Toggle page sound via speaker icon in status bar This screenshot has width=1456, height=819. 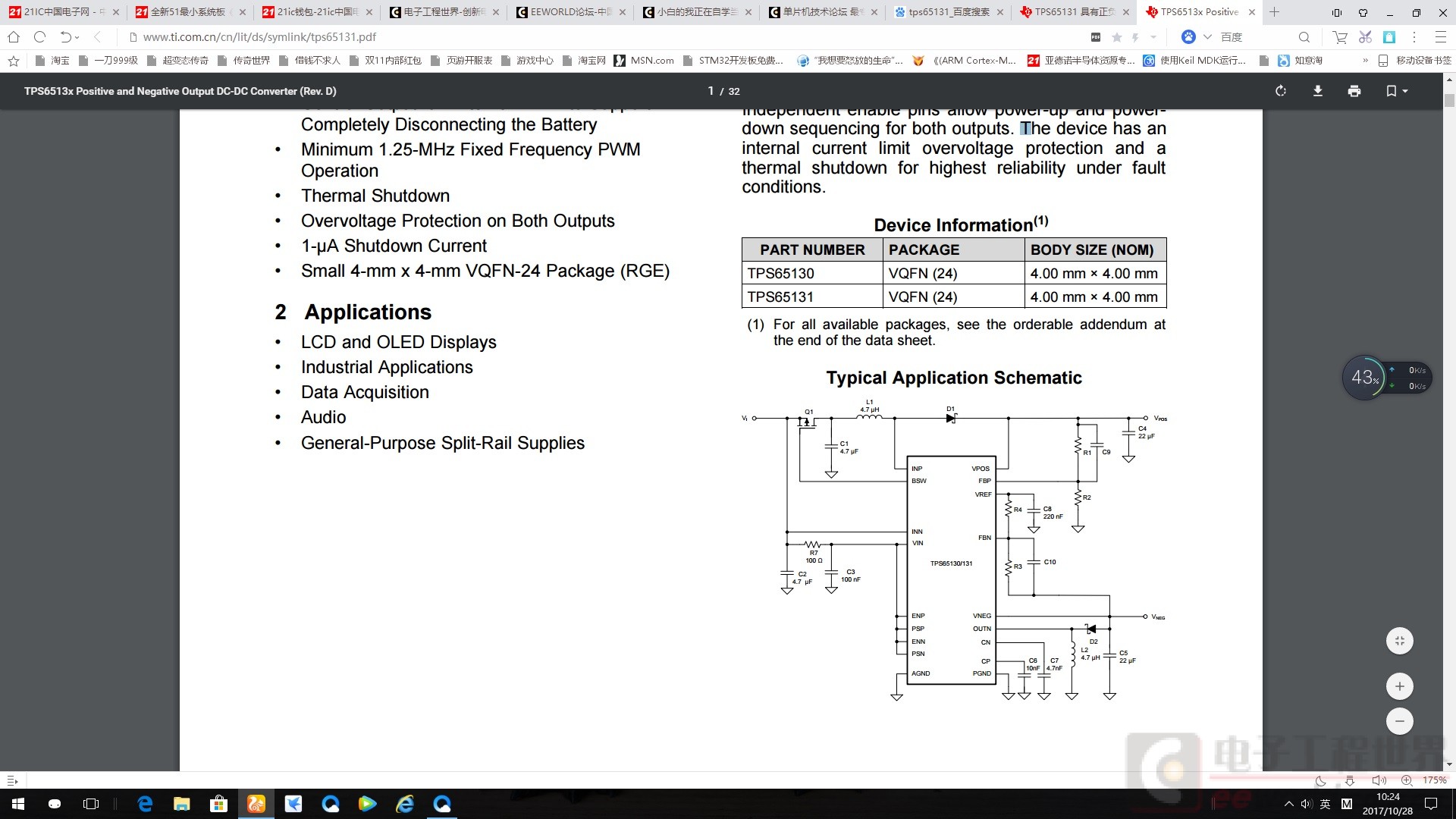(x=1379, y=780)
